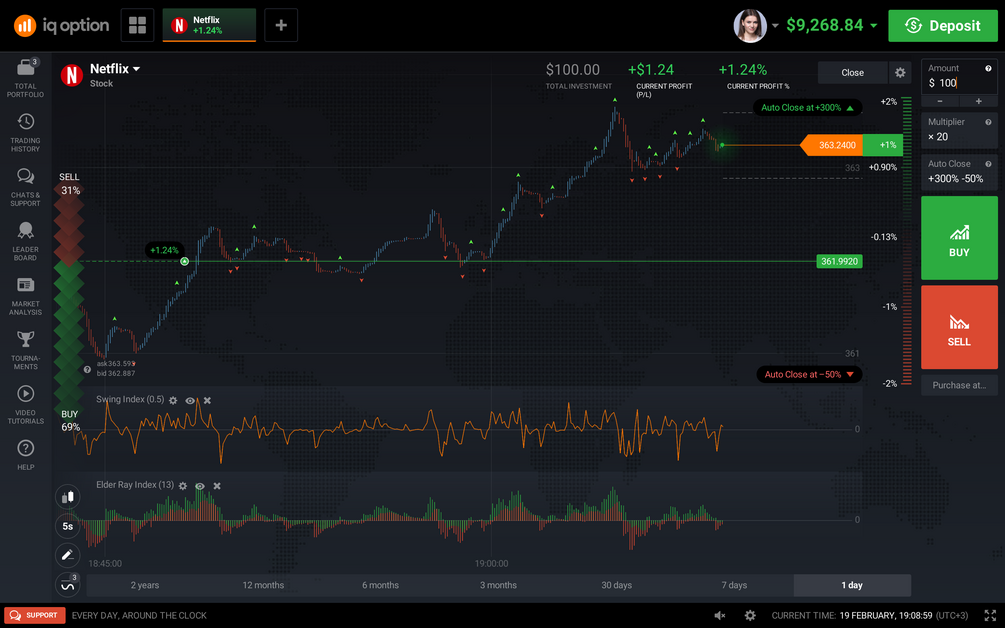Screen dimensions: 1005x628
Task: Open Tournaments from sidebar
Action: 26,351
